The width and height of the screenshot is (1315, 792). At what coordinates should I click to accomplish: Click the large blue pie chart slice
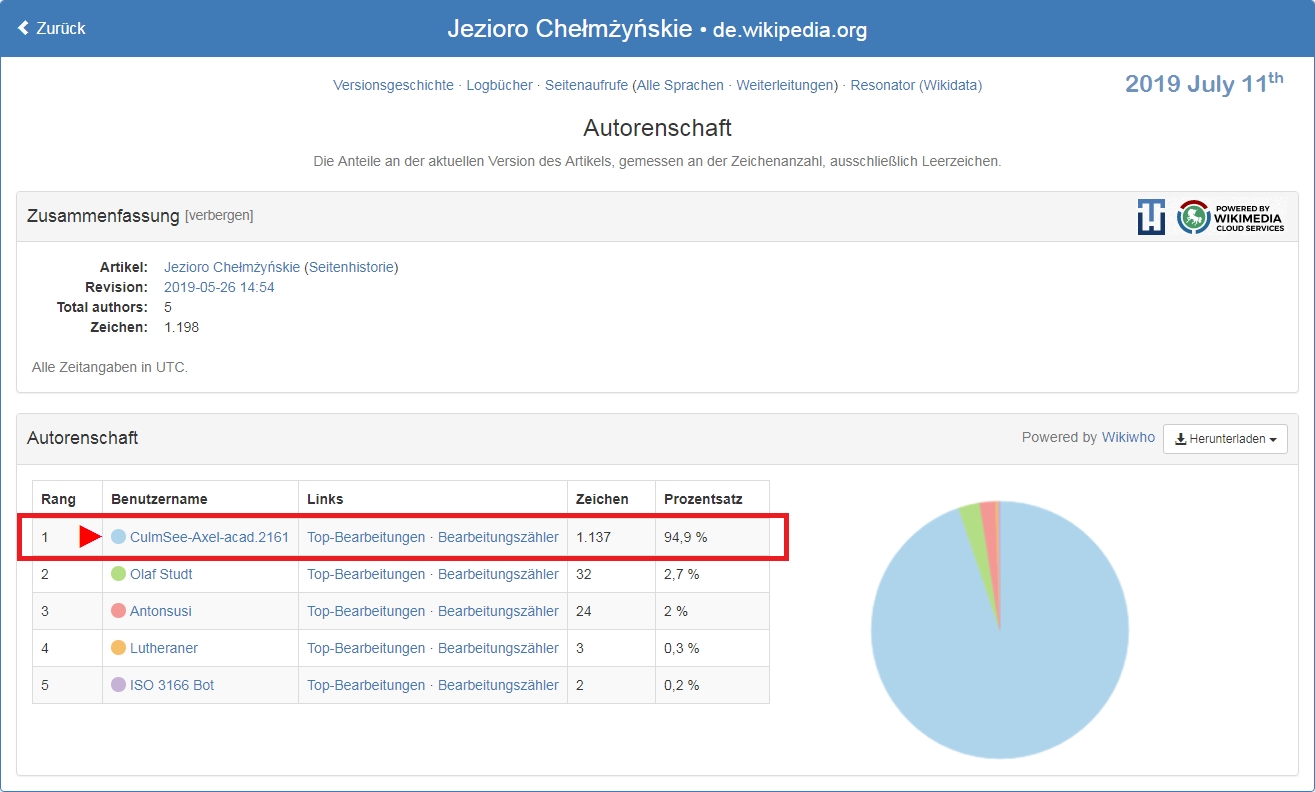point(1000,650)
